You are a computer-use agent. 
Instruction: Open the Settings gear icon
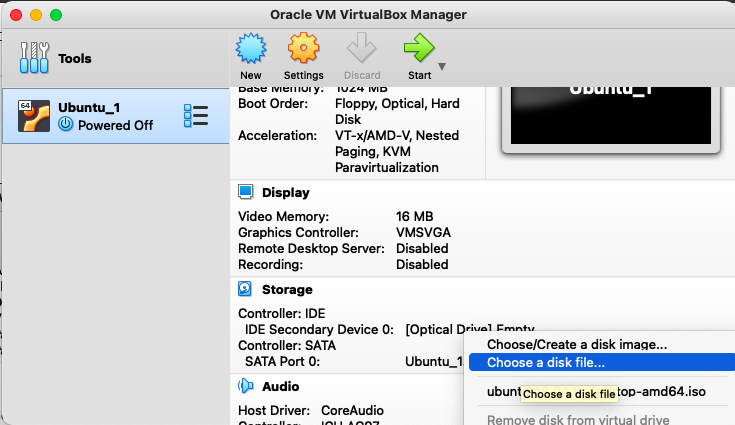pyautogui.click(x=303, y=48)
